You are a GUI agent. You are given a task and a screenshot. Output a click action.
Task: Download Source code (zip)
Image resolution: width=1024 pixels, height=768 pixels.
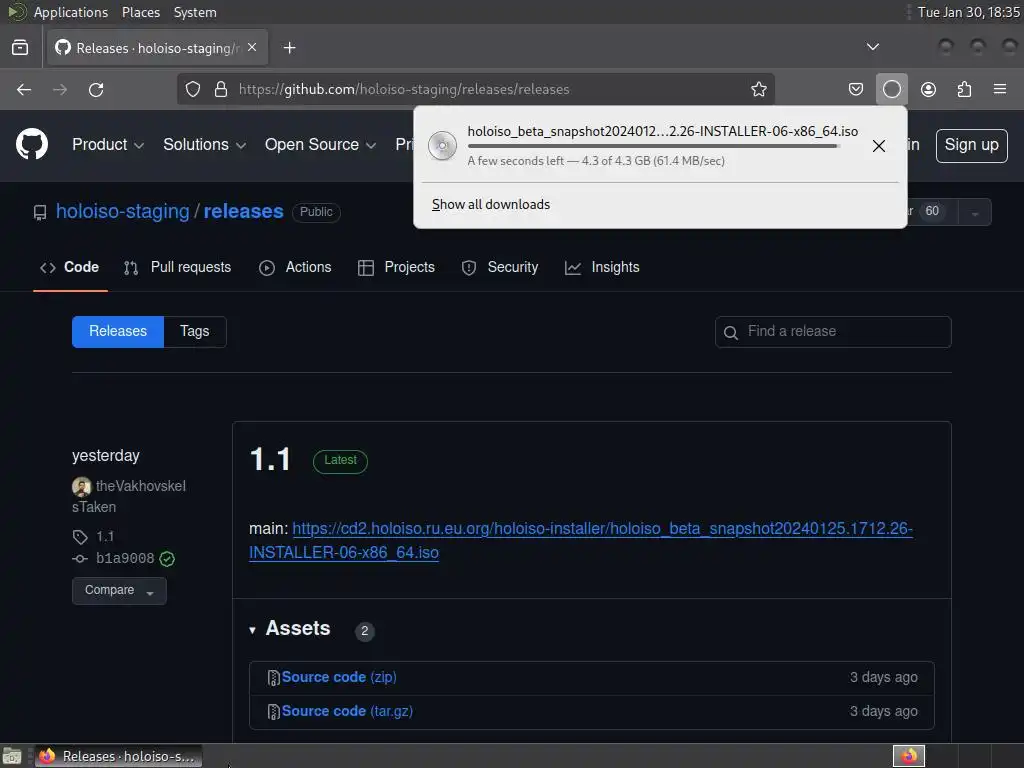tap(339, 677)
